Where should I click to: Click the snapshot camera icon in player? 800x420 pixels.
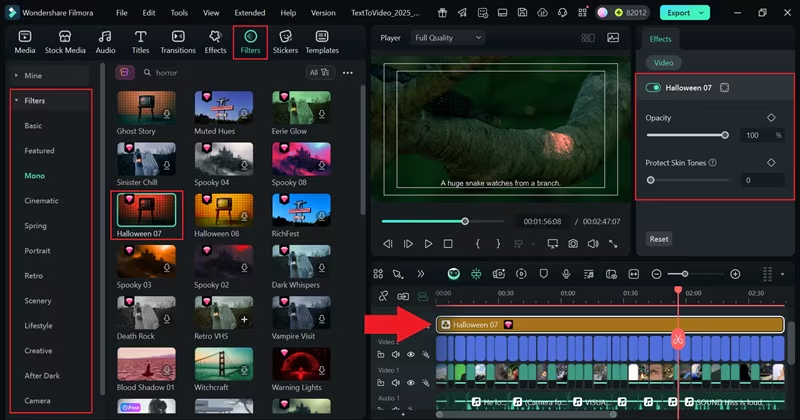click(x=573, y=244)
